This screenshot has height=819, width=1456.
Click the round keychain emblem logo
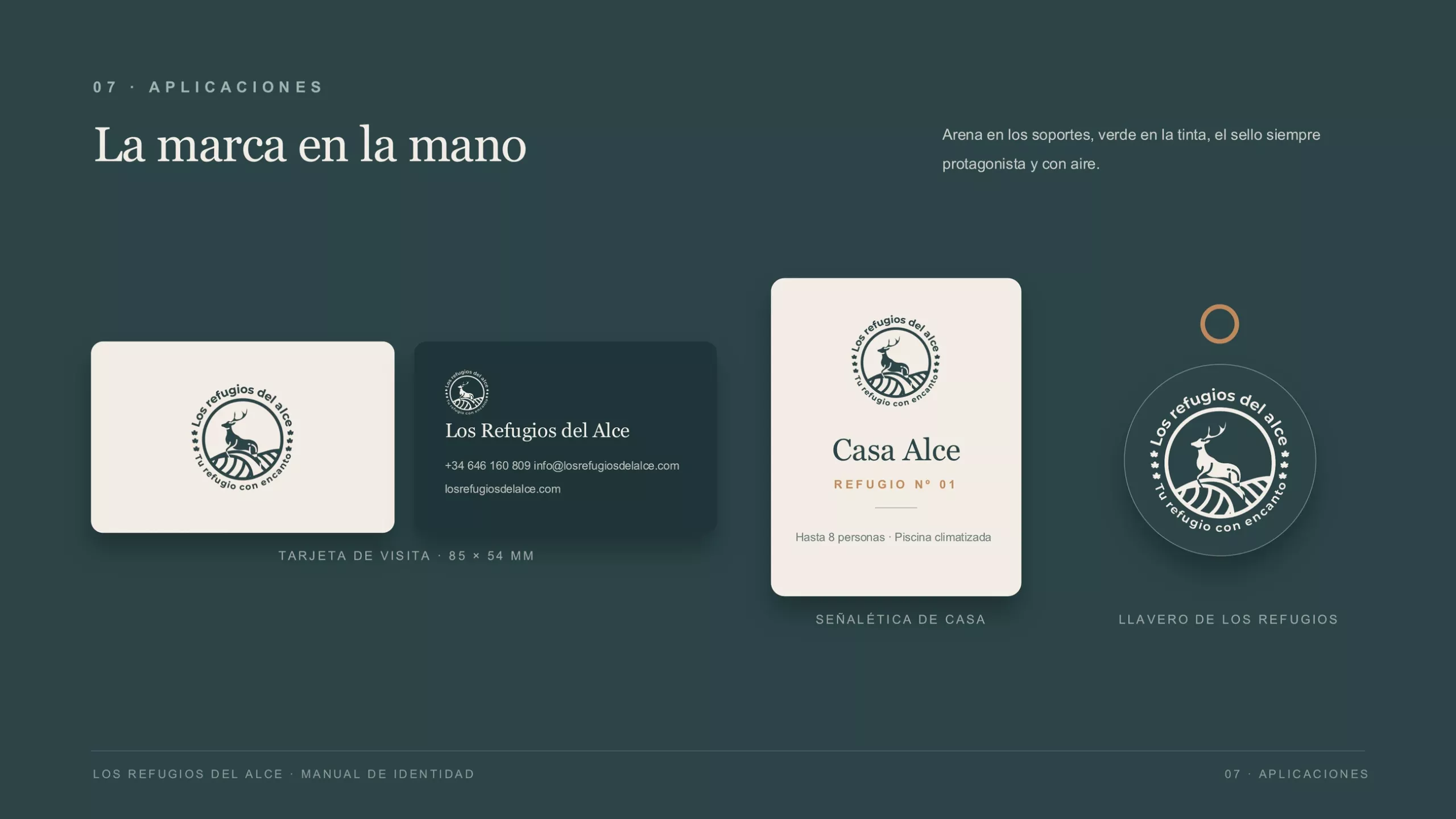1219,460
